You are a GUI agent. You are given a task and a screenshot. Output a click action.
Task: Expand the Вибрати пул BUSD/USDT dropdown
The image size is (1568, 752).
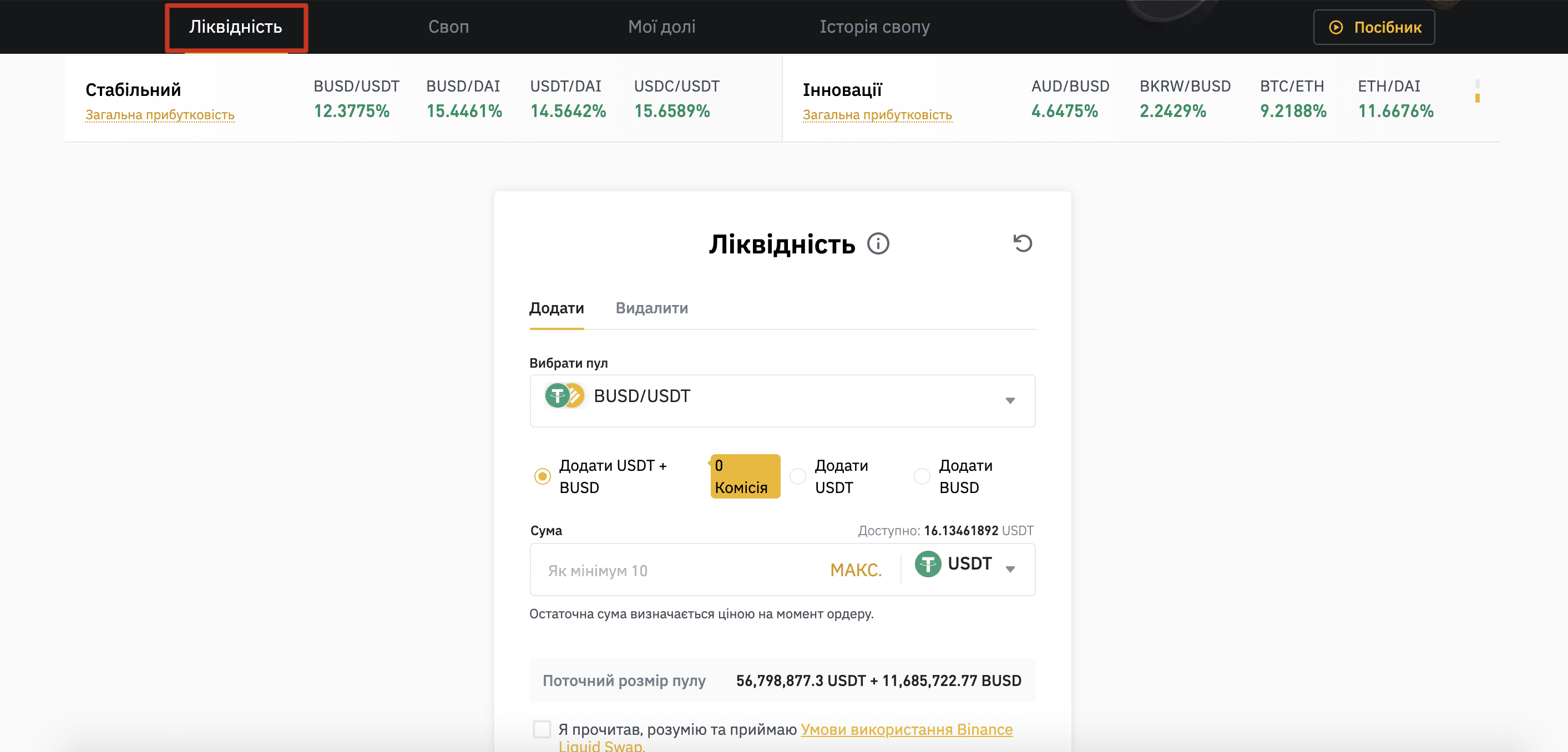pos(782,400)
